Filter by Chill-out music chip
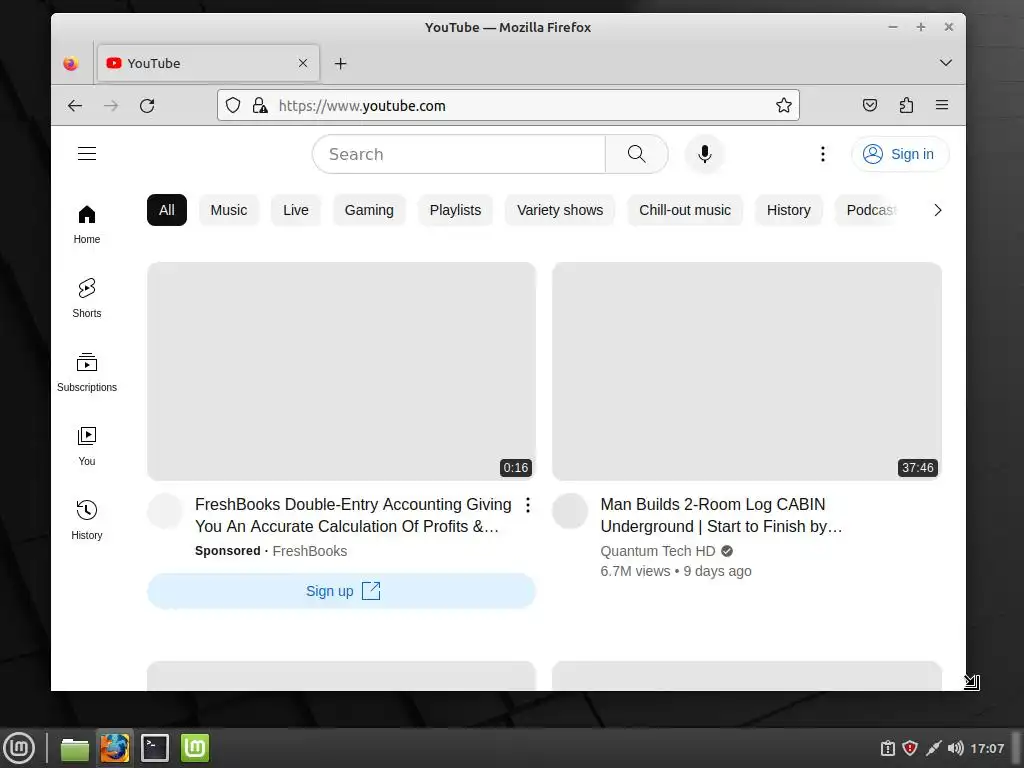The image size is (1024, 768). point(684,210)
